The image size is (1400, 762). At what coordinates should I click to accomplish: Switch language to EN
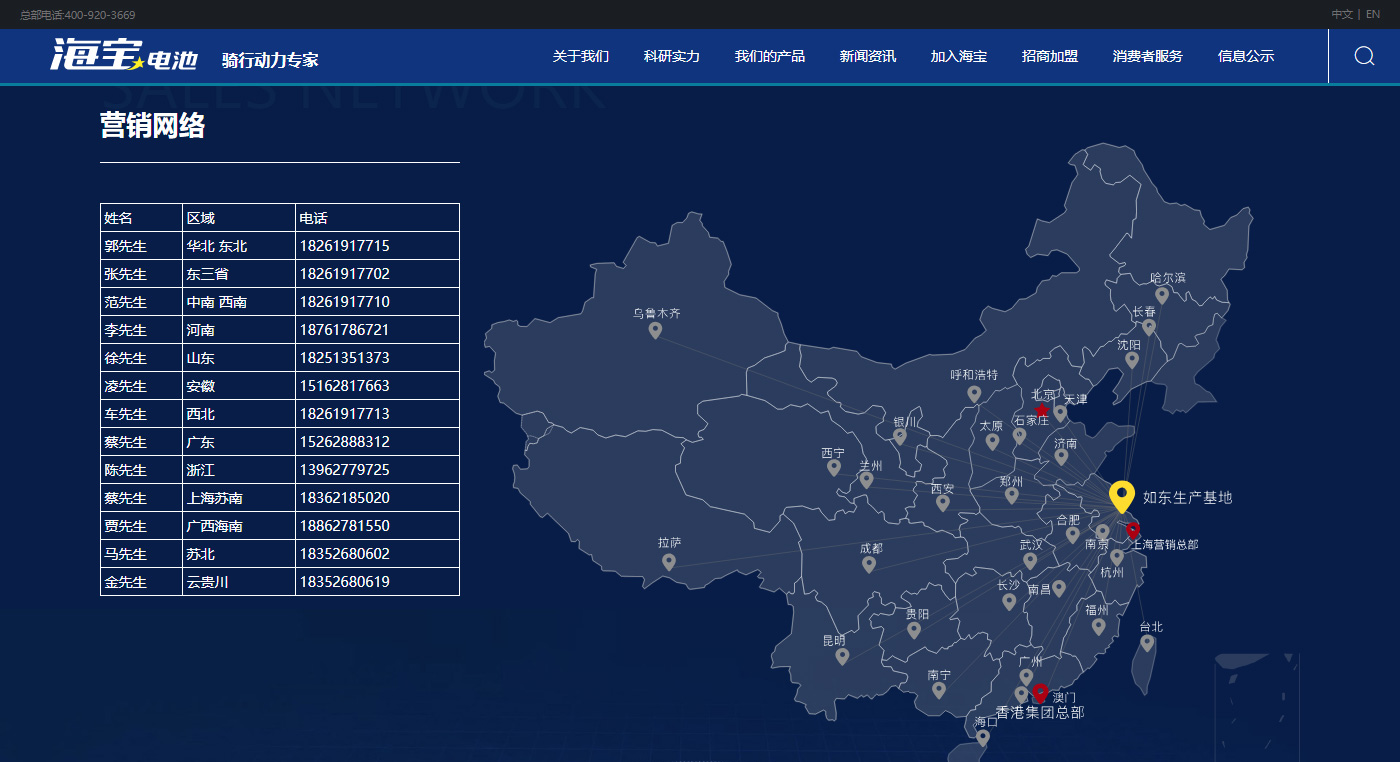point(1373,14)
